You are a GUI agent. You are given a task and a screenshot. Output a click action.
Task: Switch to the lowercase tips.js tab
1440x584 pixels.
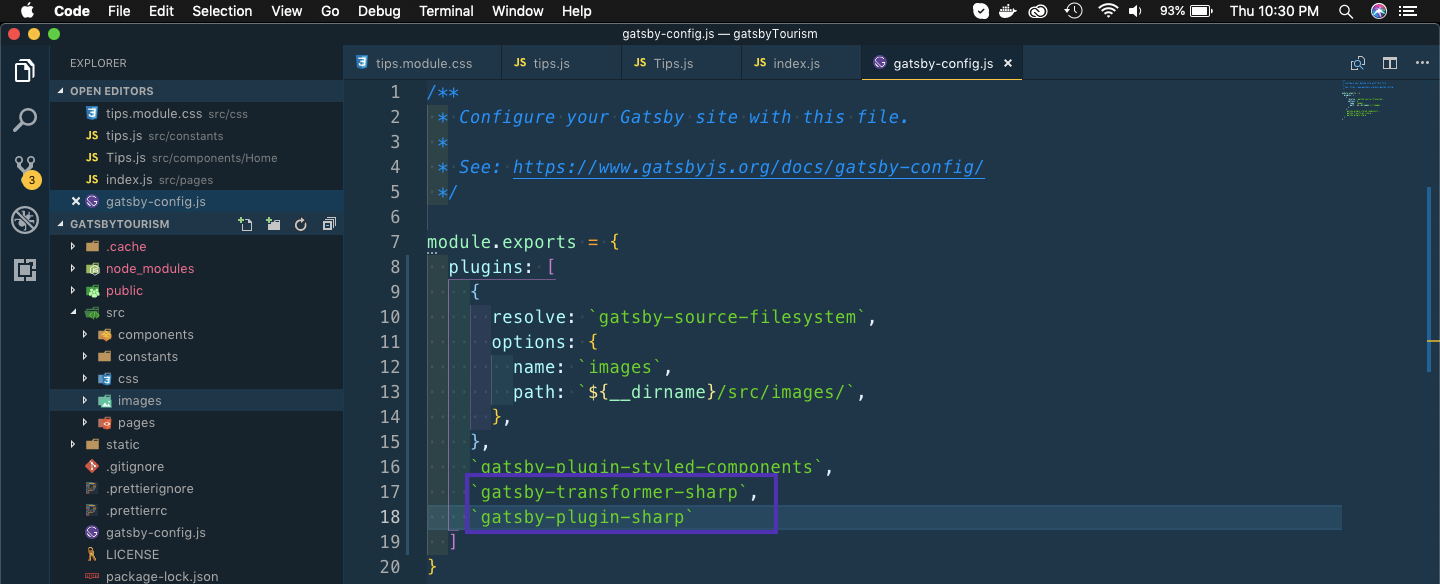click(x=560, y=63)
